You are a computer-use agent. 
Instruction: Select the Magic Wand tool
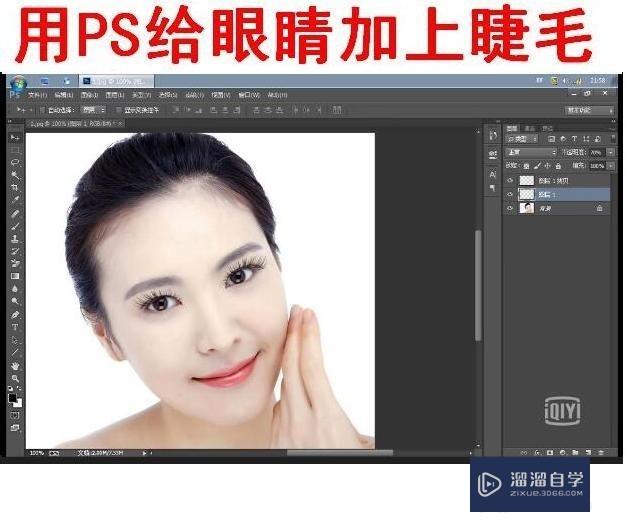point(15,175)
